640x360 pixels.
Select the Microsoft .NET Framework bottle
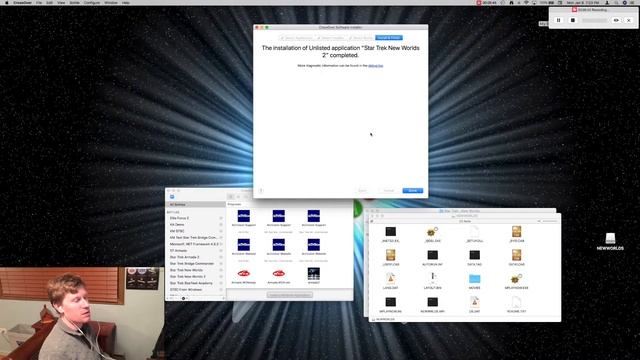(196, 244)
